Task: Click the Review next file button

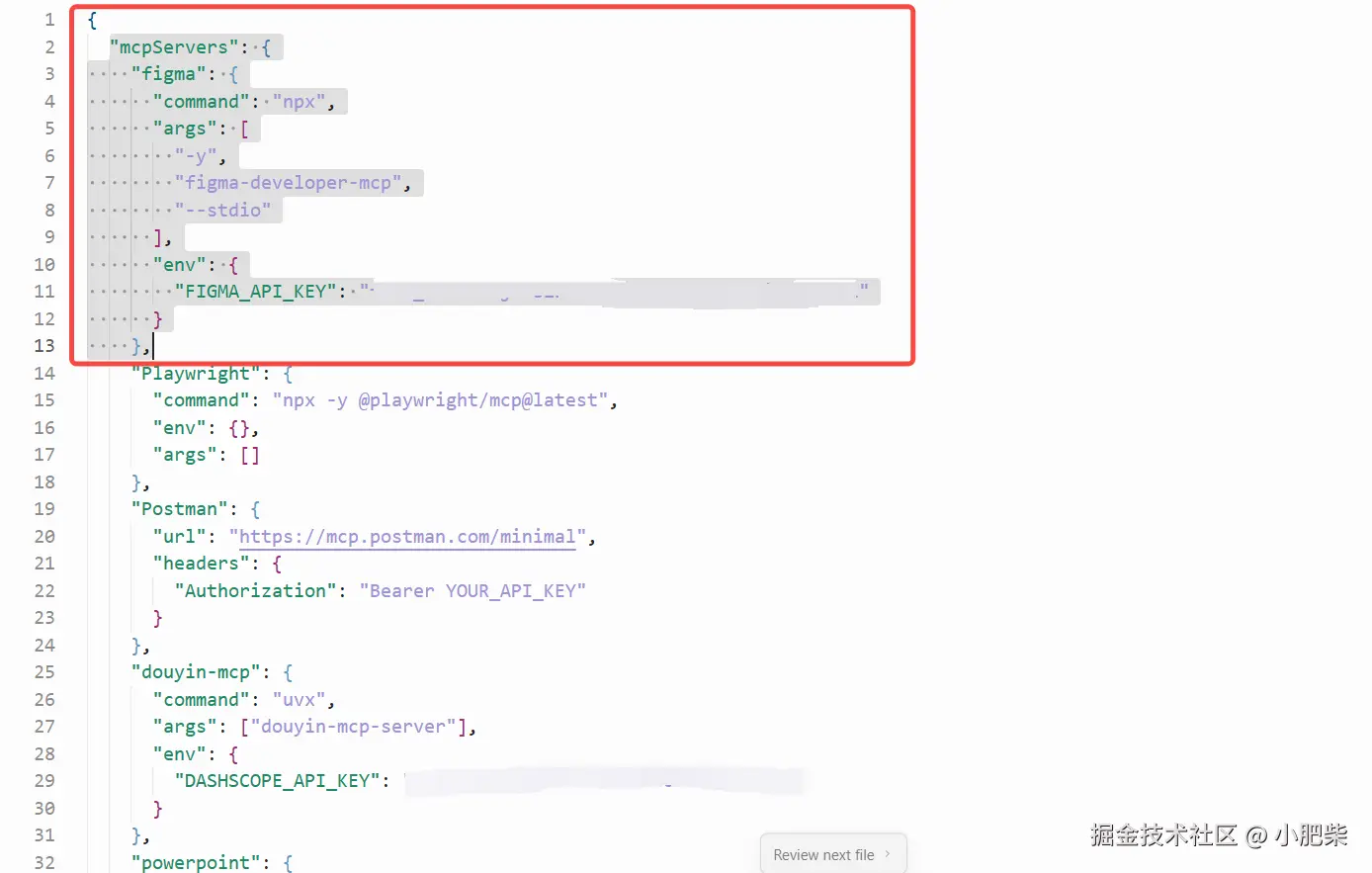Action: (832, 854)
